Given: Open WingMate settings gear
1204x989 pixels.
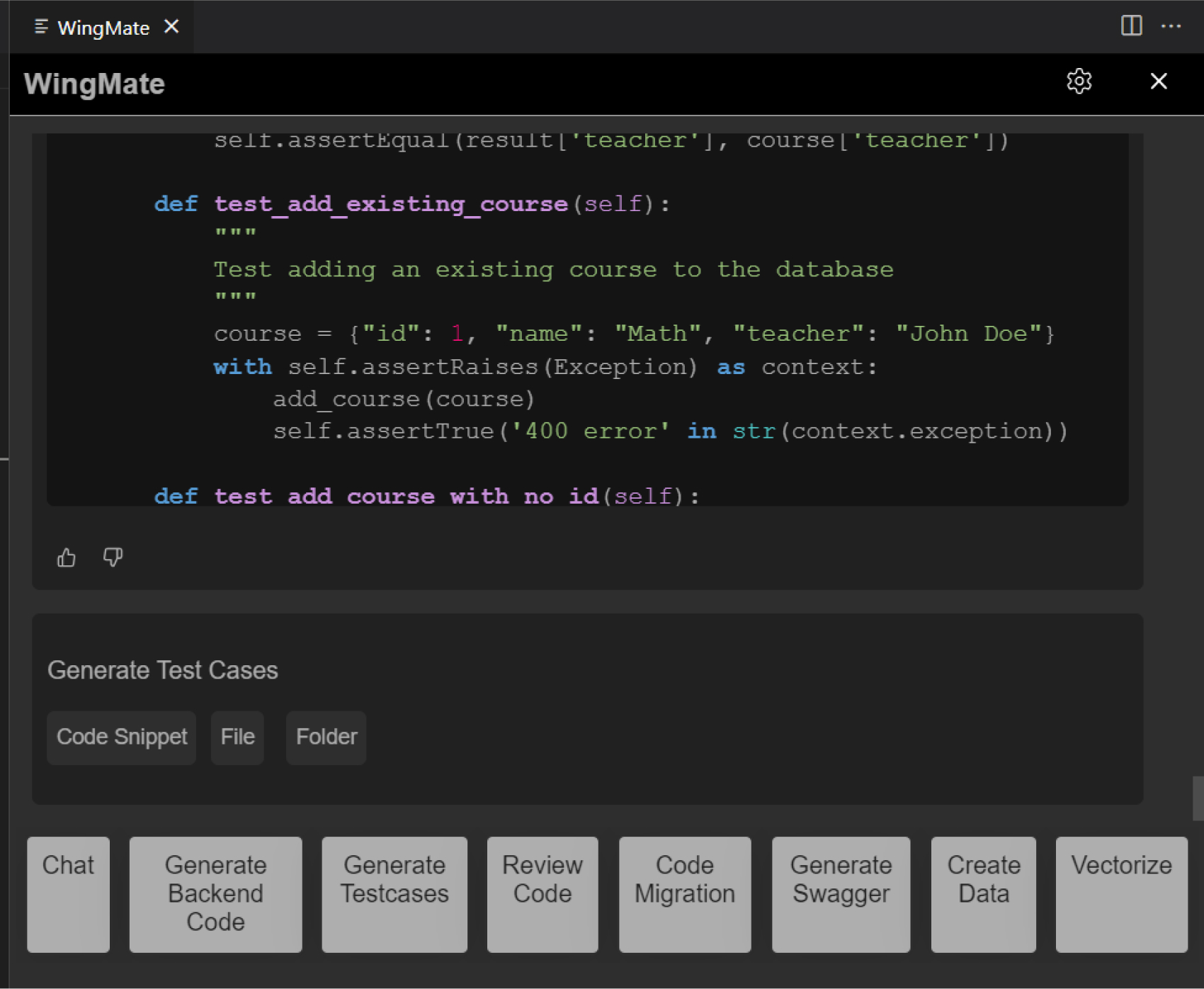Looking at the screenshot, I should (1079, 81).
